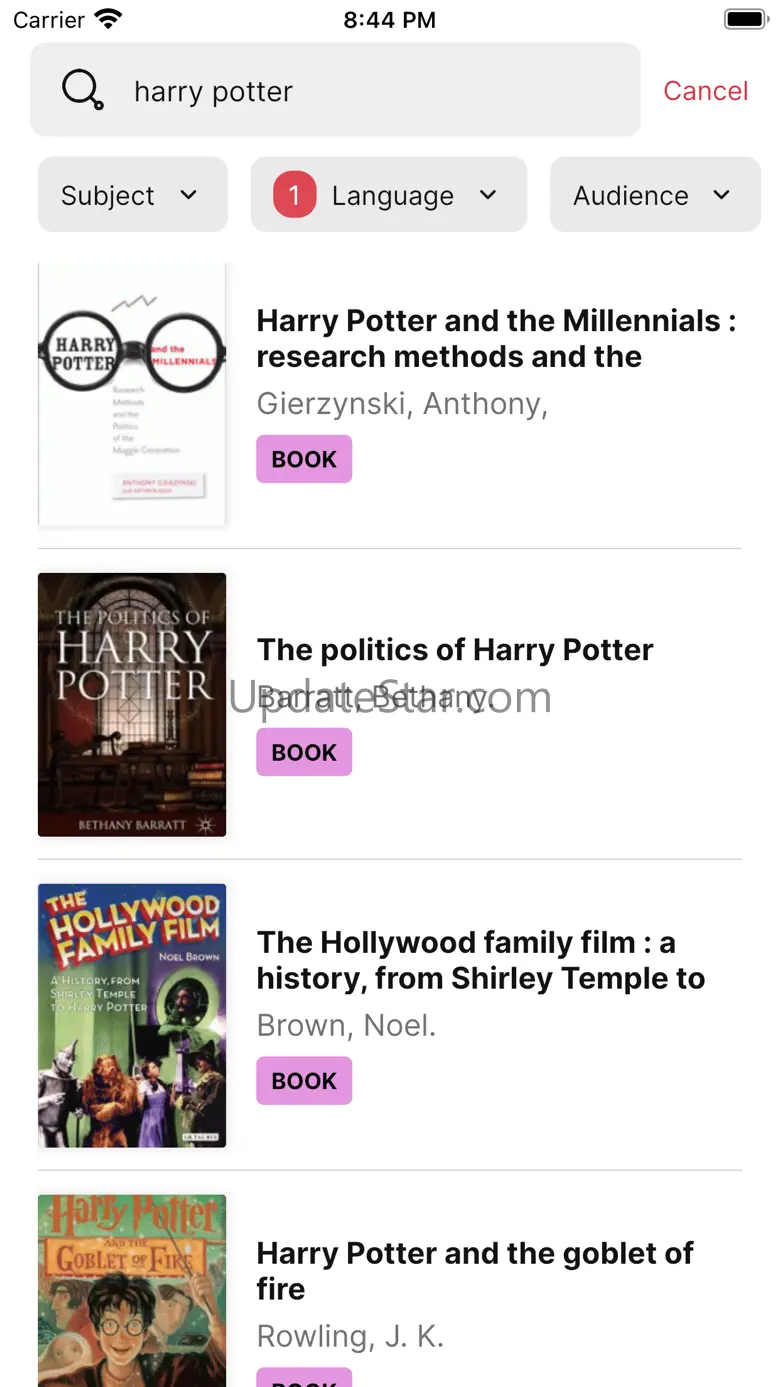This screenshot has width=780, height=1387.
Task: Cancel the search
Action: click(706, 91)
